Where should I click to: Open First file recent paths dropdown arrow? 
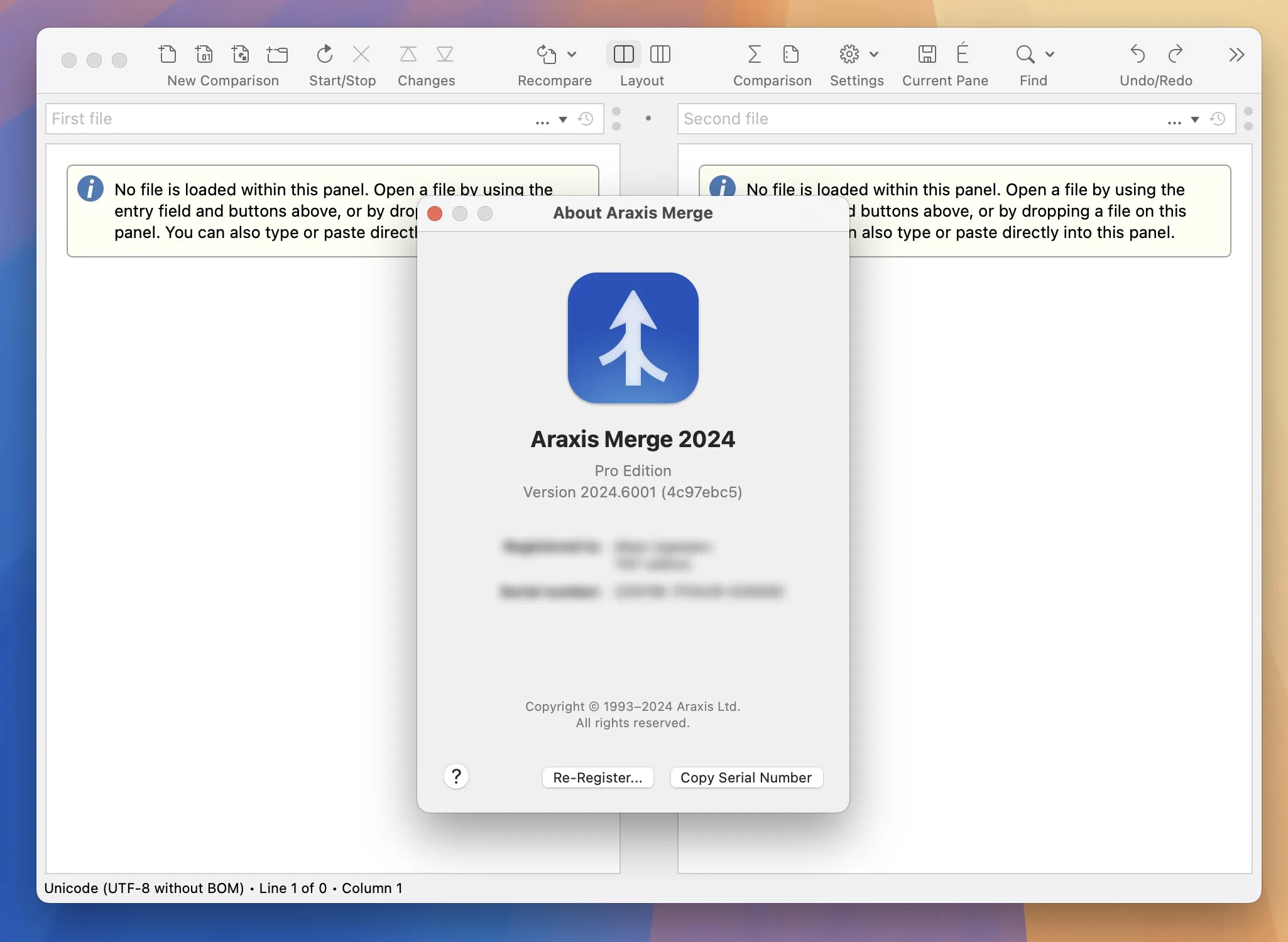pos(563,119)
